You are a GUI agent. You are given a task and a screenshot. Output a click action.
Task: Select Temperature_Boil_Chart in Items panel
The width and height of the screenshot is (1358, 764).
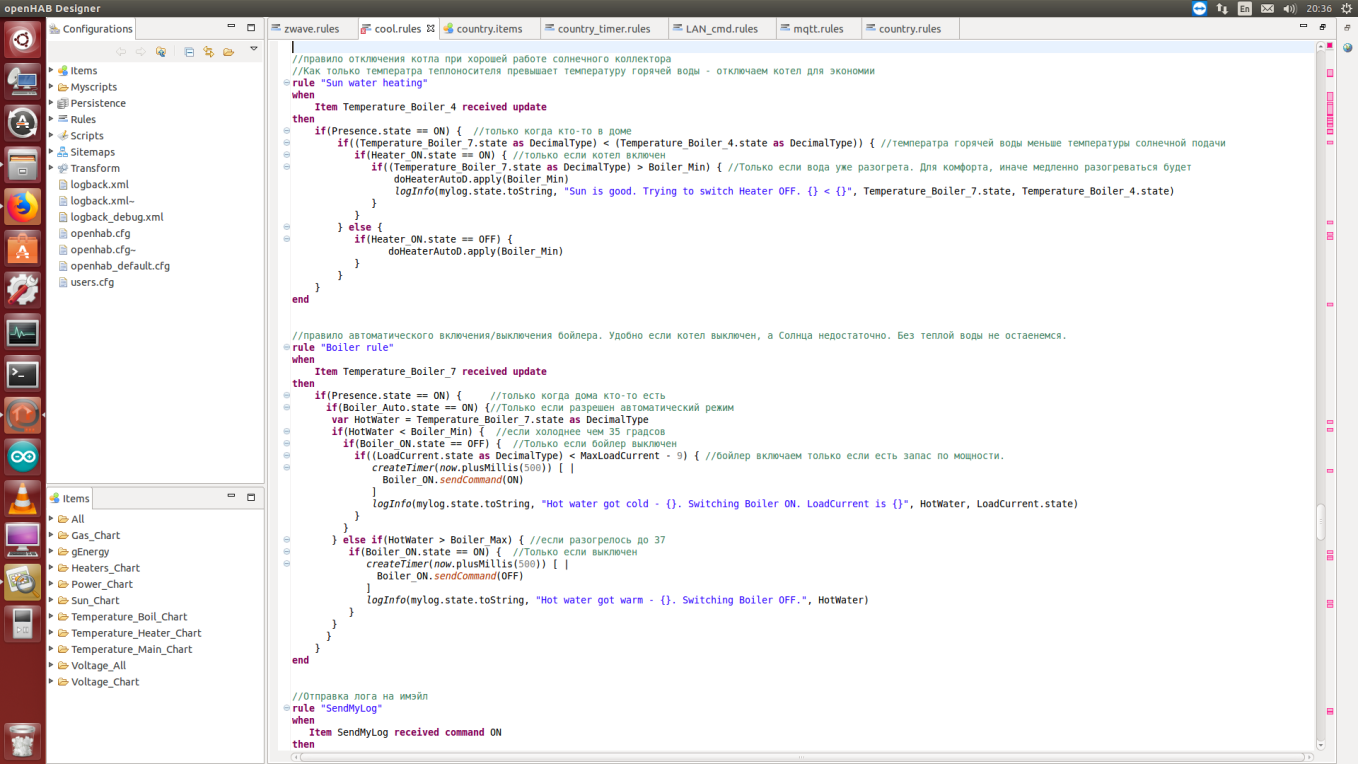pyautogui.click(x=129, y=617)
